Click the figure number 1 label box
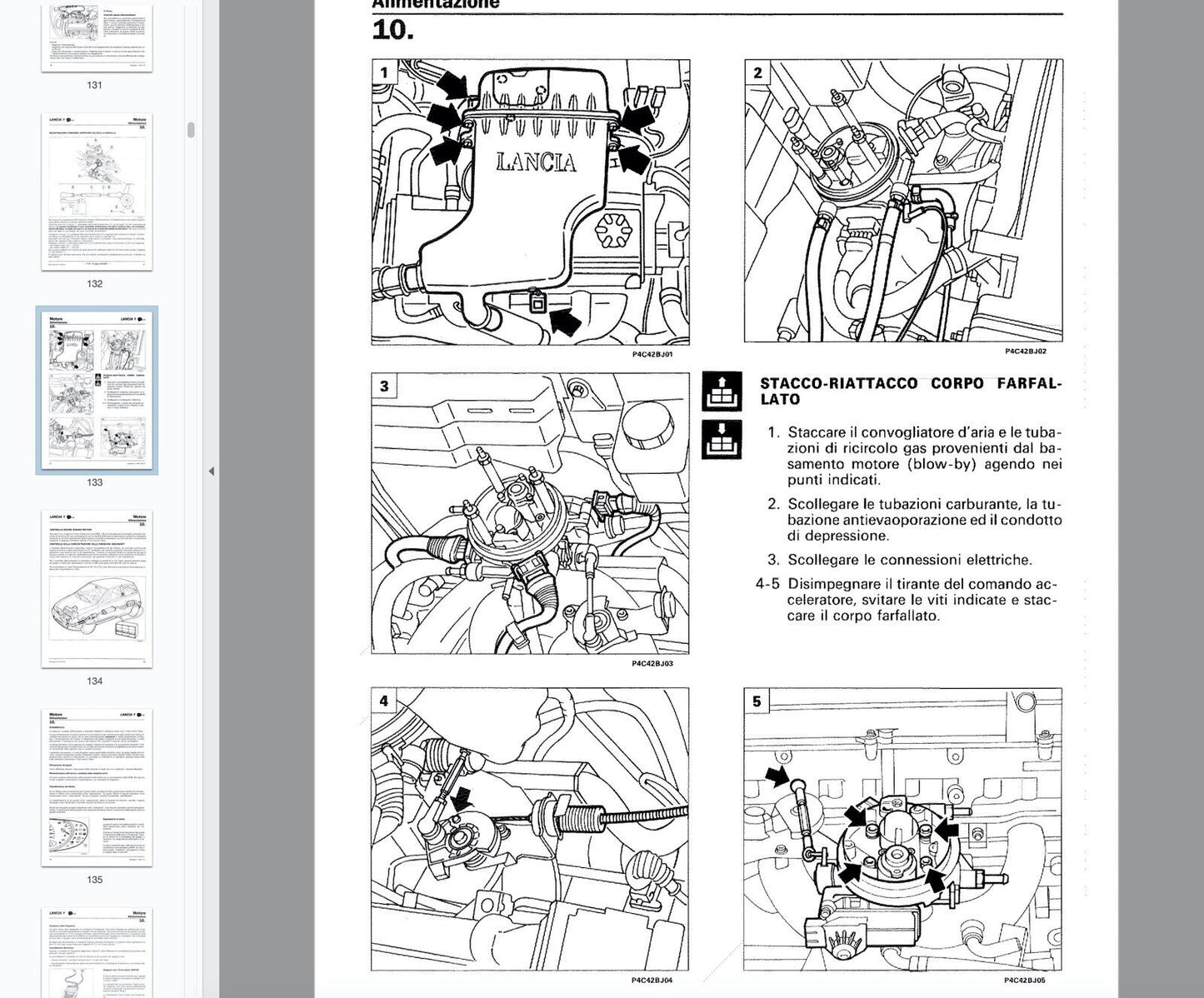The image size is (1204, 998). [383, 72]
